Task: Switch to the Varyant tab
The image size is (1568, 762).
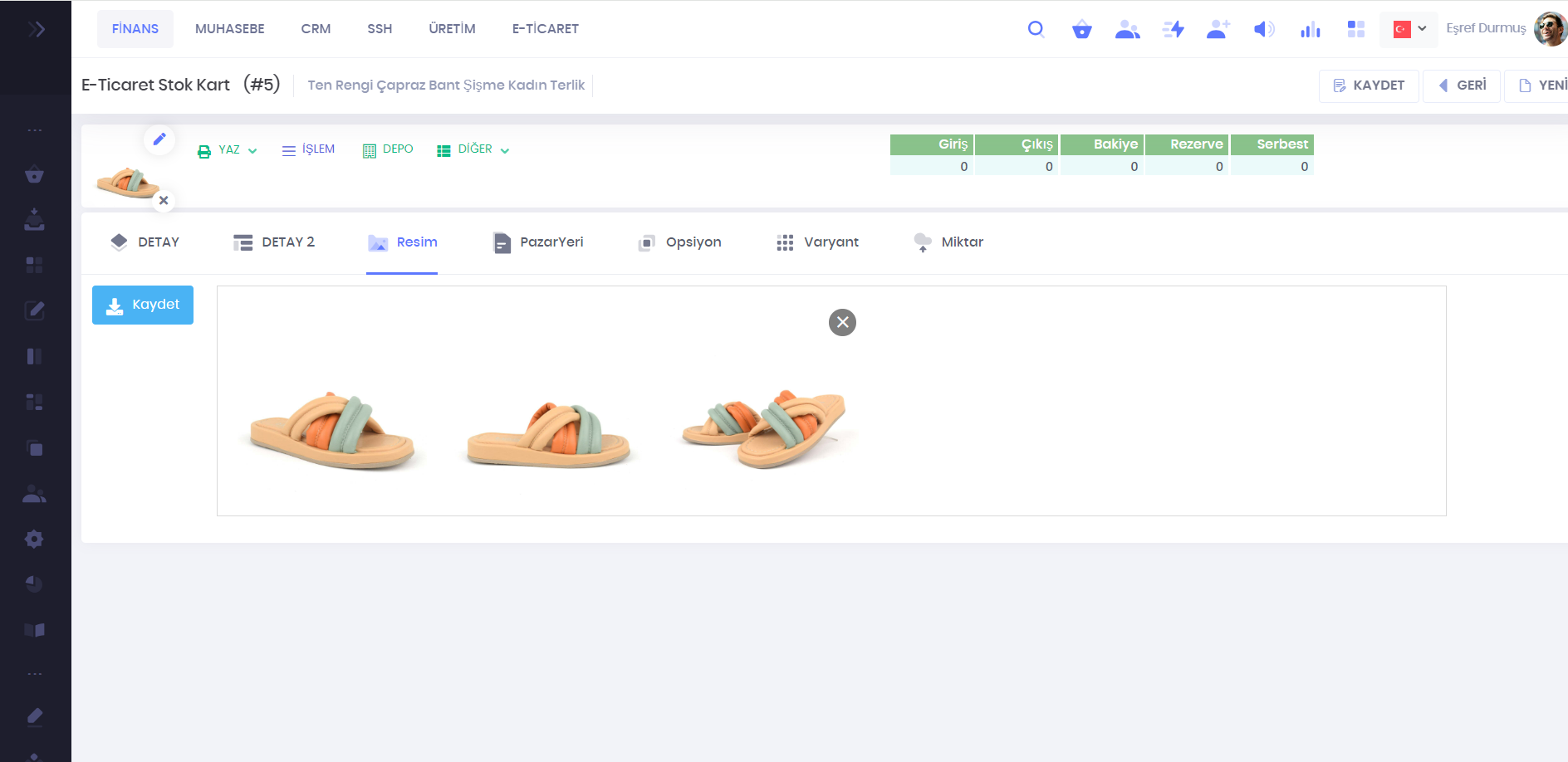Action: 817,242
